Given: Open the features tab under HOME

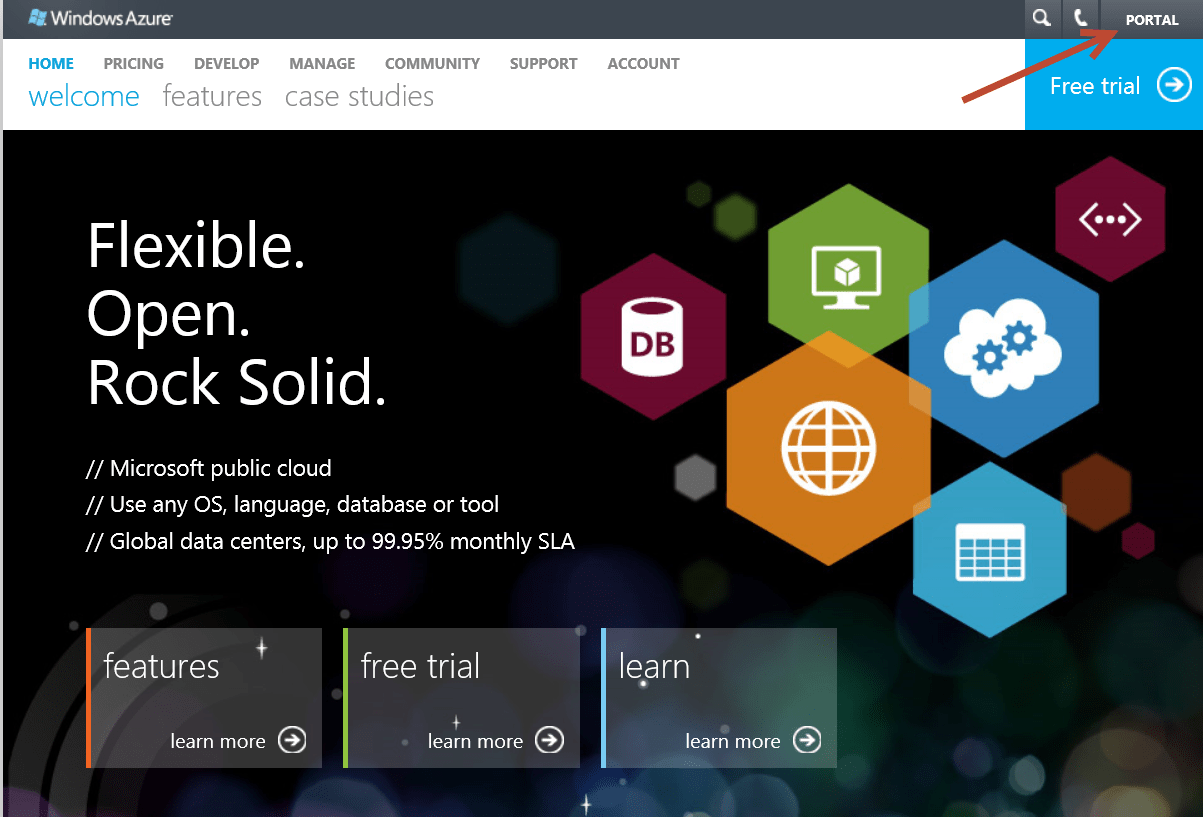Looking at the screenshot, I should click(x=212, y=96).
